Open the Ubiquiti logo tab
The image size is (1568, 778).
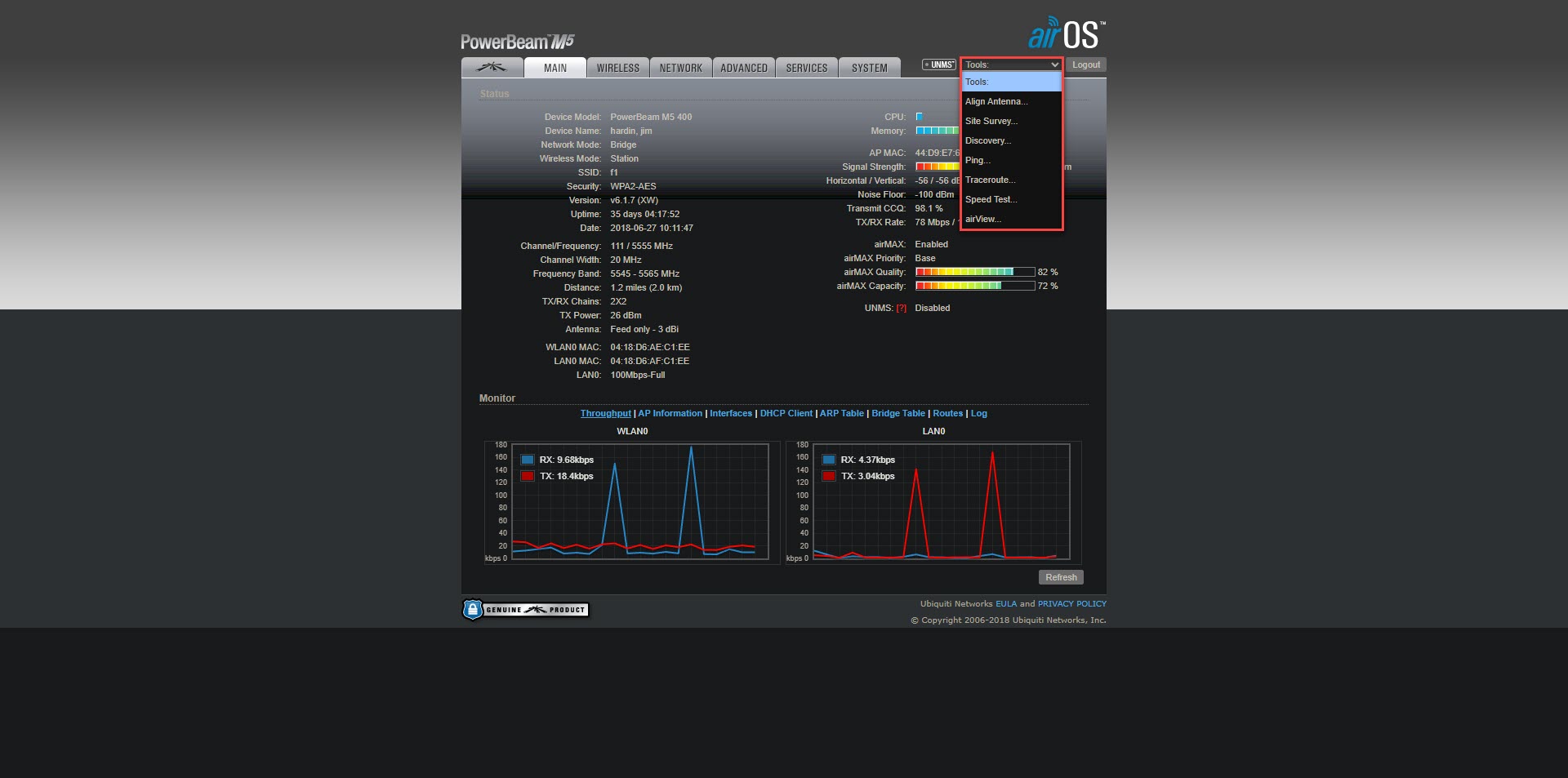point(492,68)
